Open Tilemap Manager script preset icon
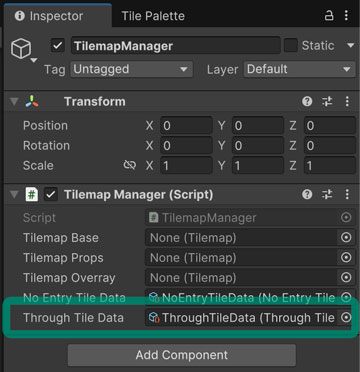Screen dimensions: 360x372 327,194
